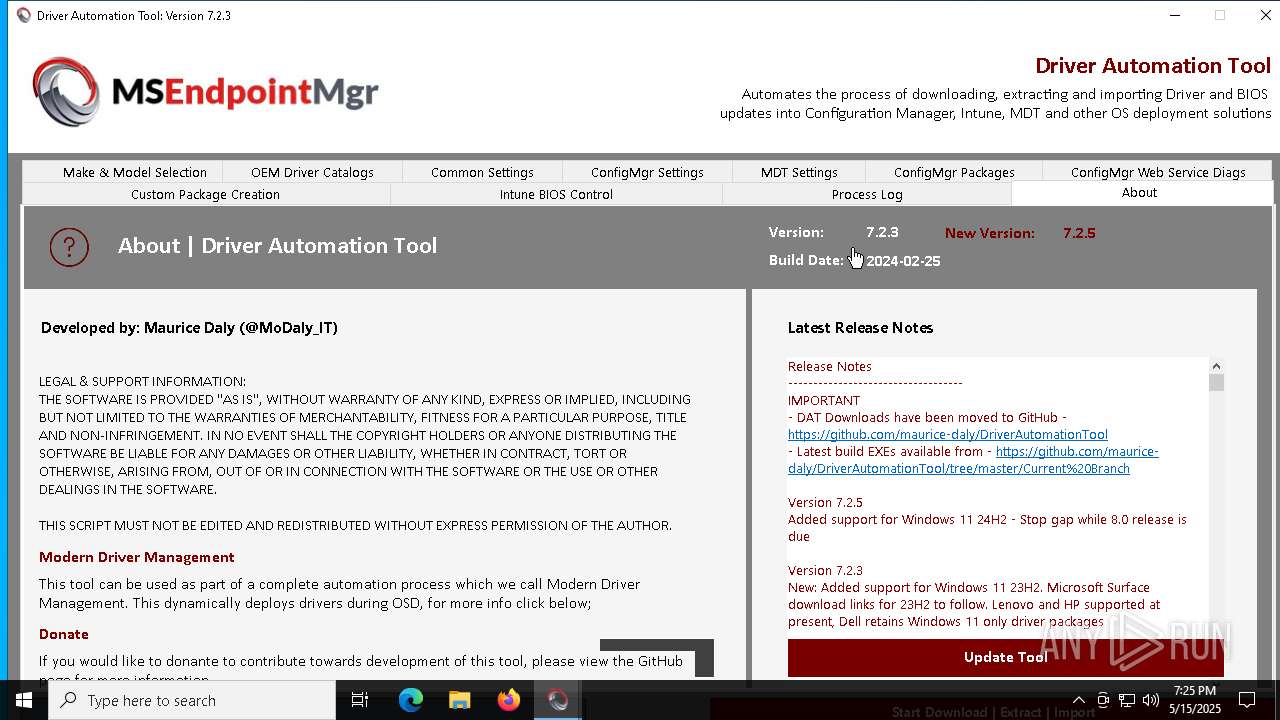Minimize the Driver Automation Tool window
Image resolution: width=1280 pixels, height=720 pixels.
[1173, 15]
